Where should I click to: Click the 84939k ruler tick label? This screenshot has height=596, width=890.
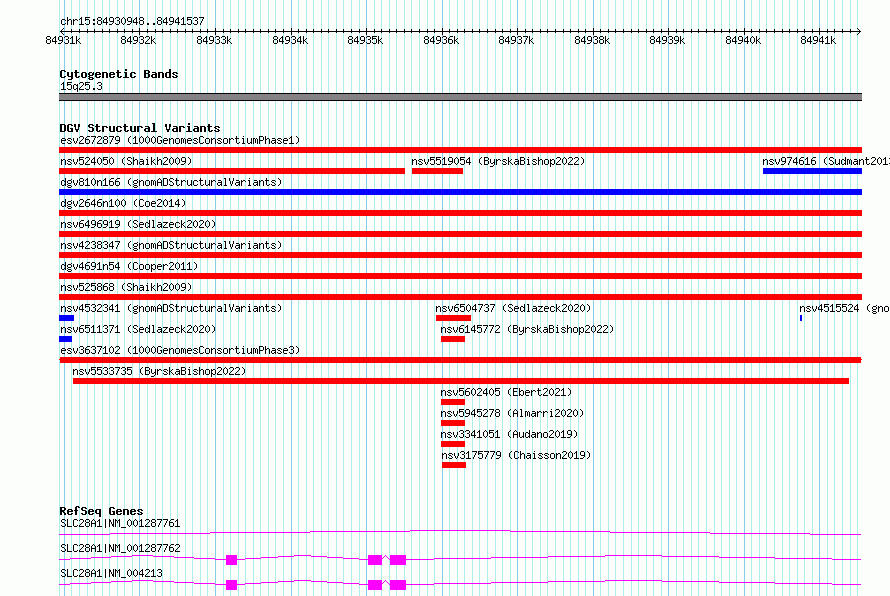click(667, 40)
